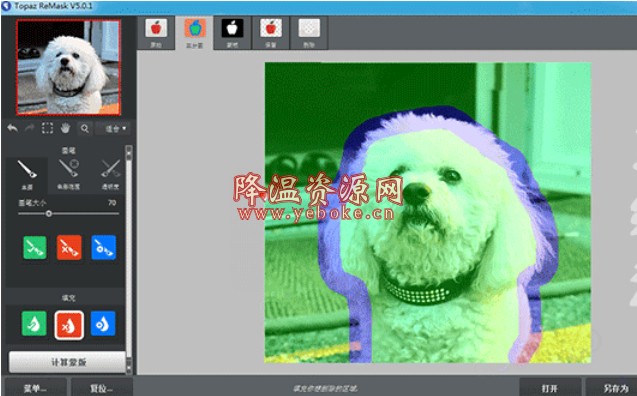Click the tool panel vertical scrollbar

(129, 260)
